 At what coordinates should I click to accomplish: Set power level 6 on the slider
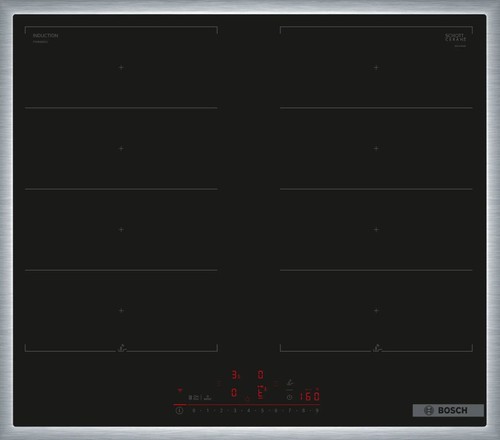(x=276, y=410)
